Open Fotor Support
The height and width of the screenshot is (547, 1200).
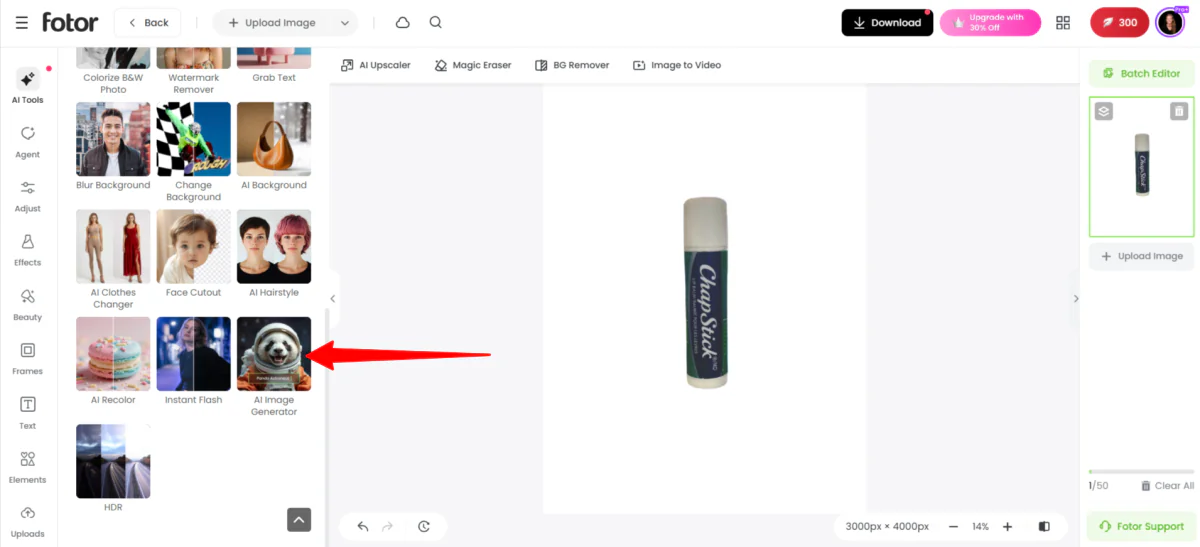click(1141, 526)
